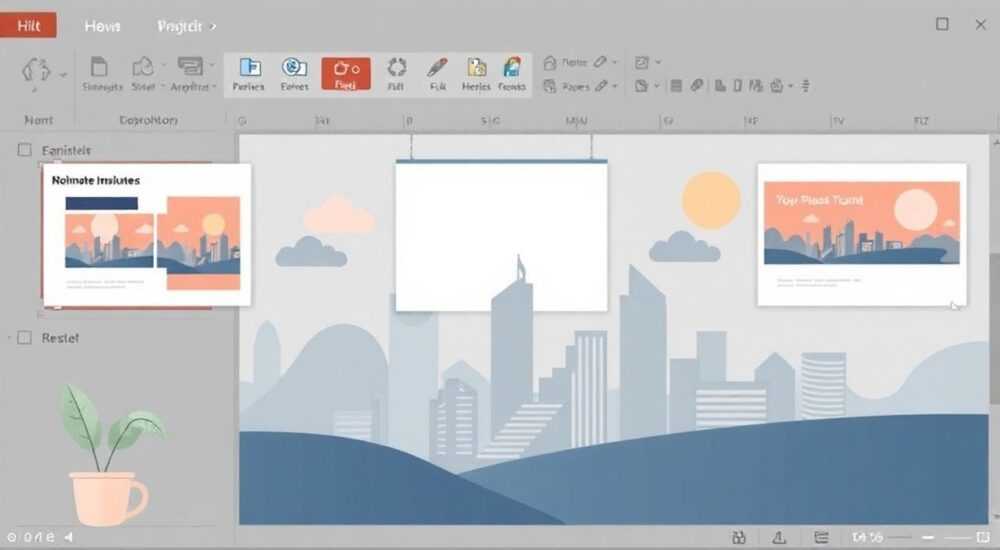Click the align bottom-left icon in the lower toolbar row
Image resolution: width=1000 pixels, height=550 pixels.
tap(720, 85)
